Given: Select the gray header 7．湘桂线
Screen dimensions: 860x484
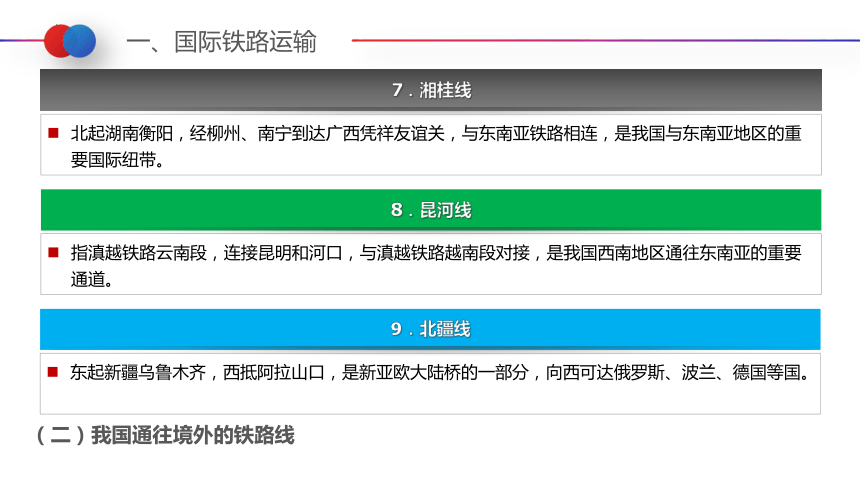Looking at the screenshot, I should pyautogui.click(x=431, y=90).
